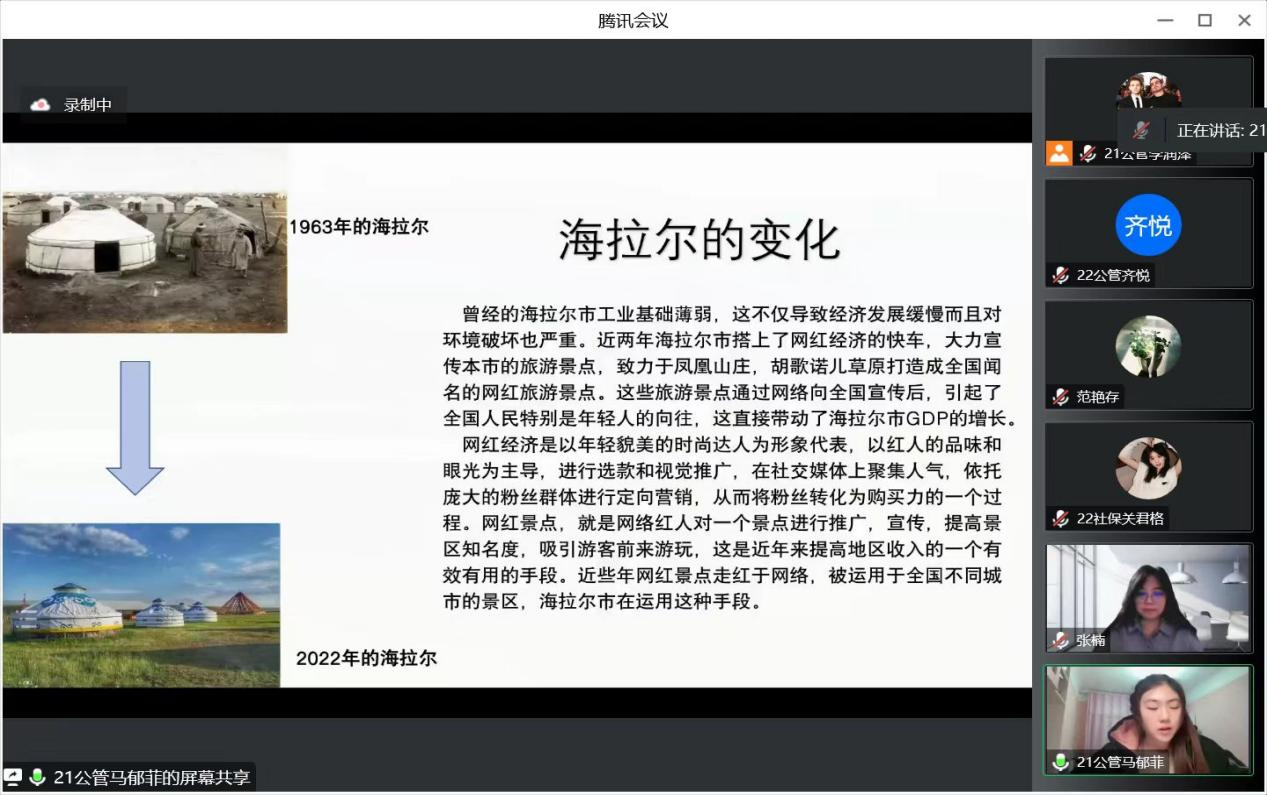Click muted mic icon next to 范艳存
Image resolution: width=1267 pixels, height=795 pixels.
point(1061,397)
